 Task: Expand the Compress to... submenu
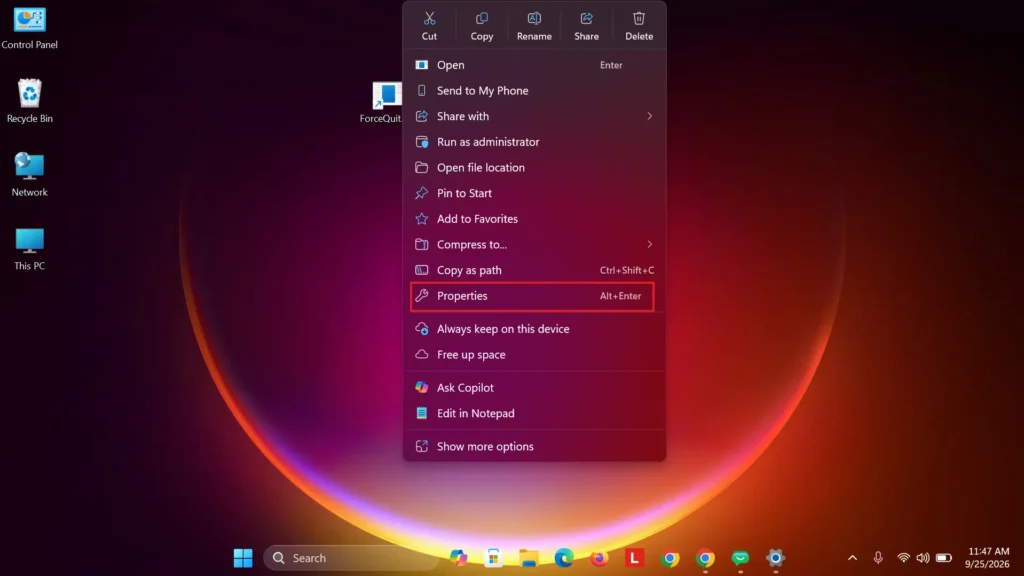649,244
